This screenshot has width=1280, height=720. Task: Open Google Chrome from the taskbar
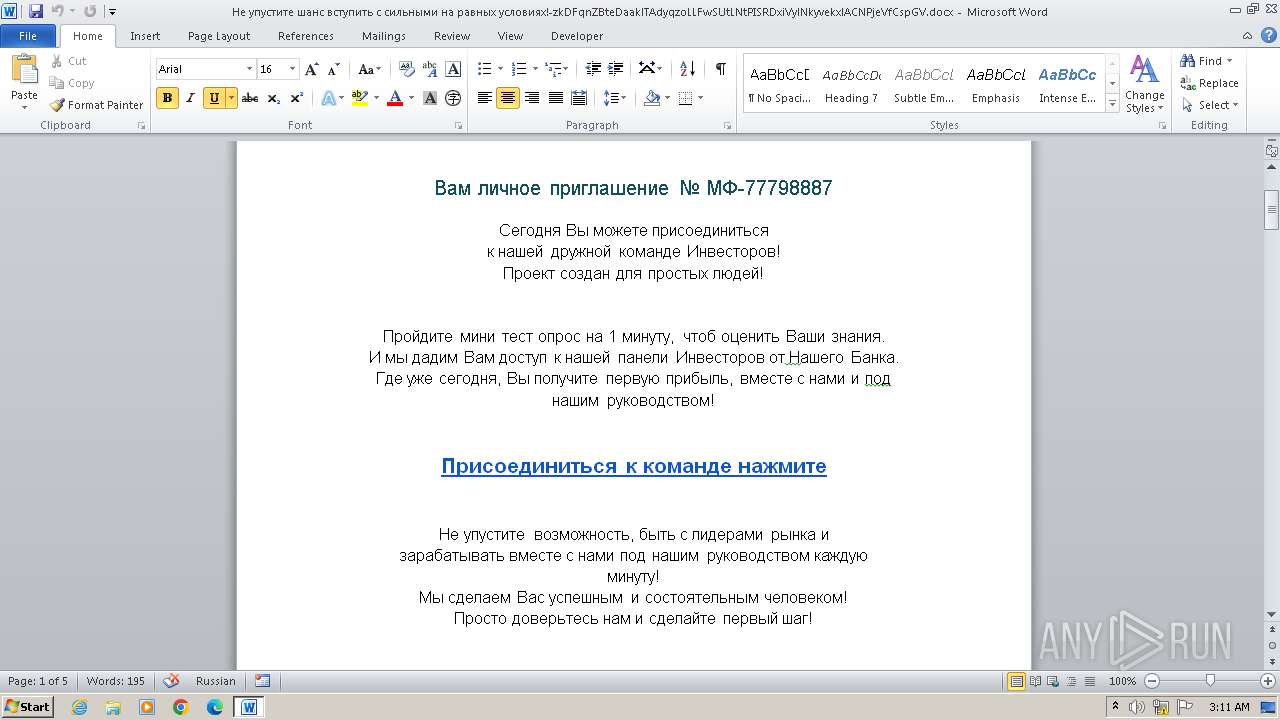pyautogui.click(x=181, y=707)
